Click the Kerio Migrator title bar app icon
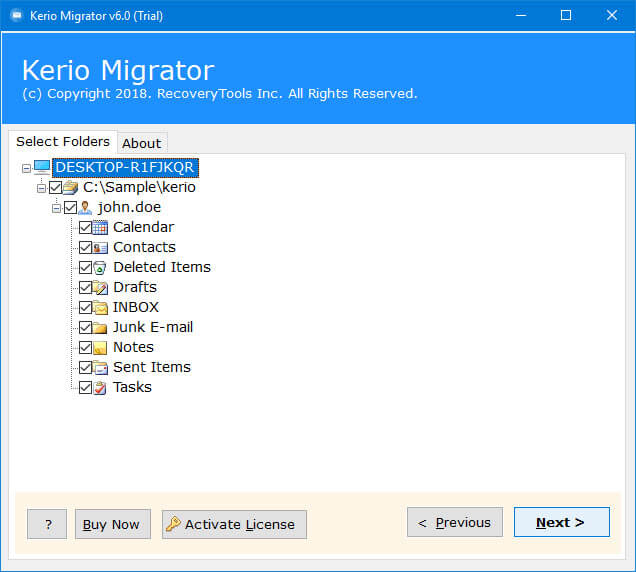636x572 pixels. [17, 16]
